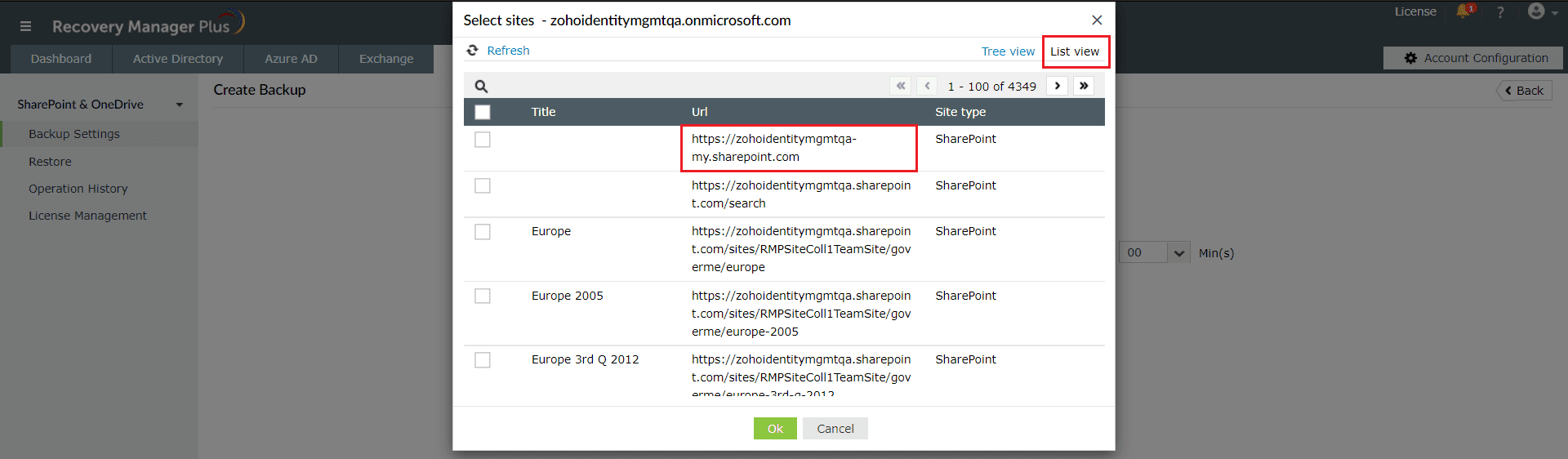Expand the SharePoint & OneDrive dropdown
Viewport: 1568px width, 459px height.
pos(179,105)
